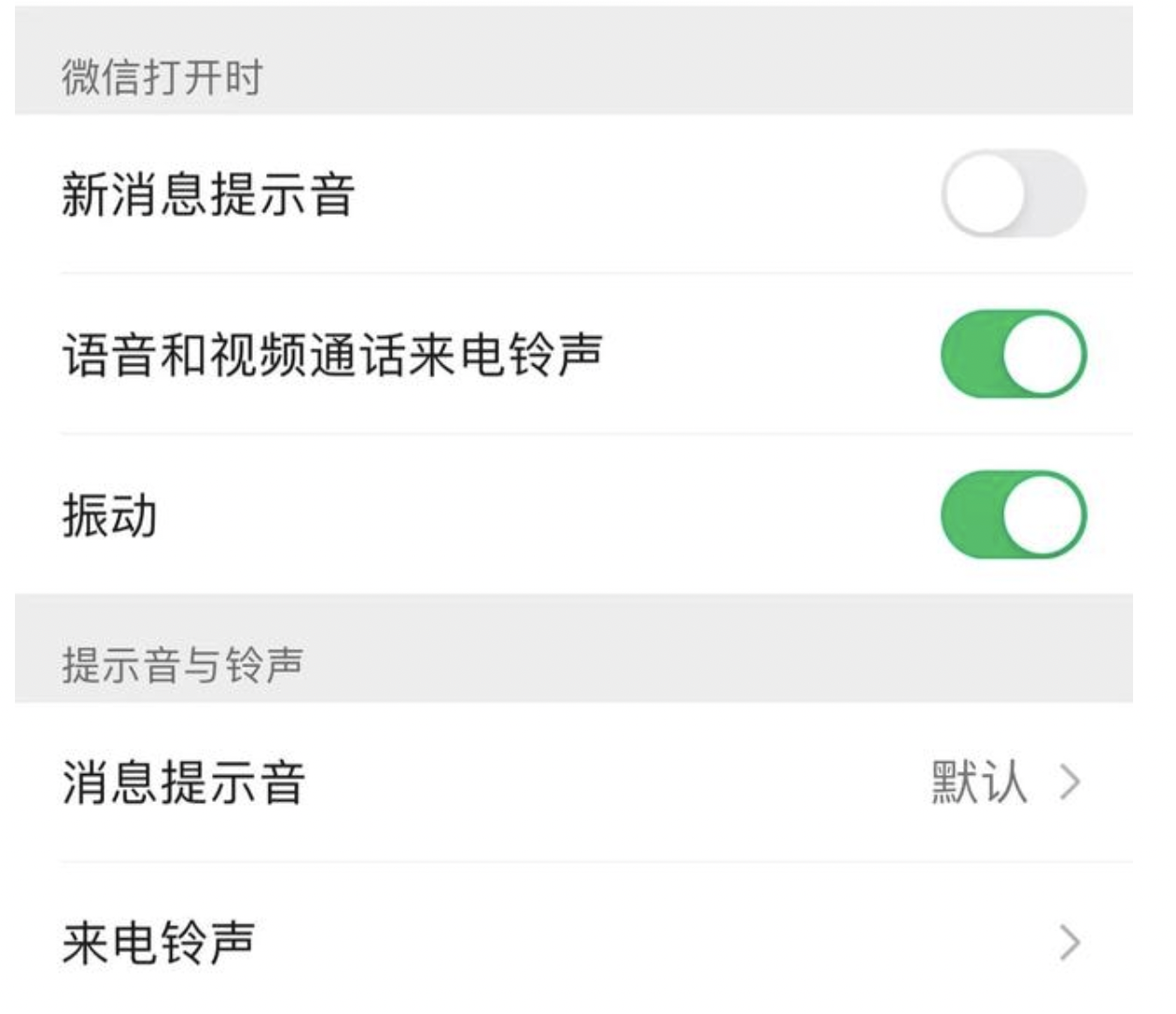Viewport: 1176px width, 1014px height.
Task: Click the 提示音与铃声 section header
Action: tap(183, 665)
